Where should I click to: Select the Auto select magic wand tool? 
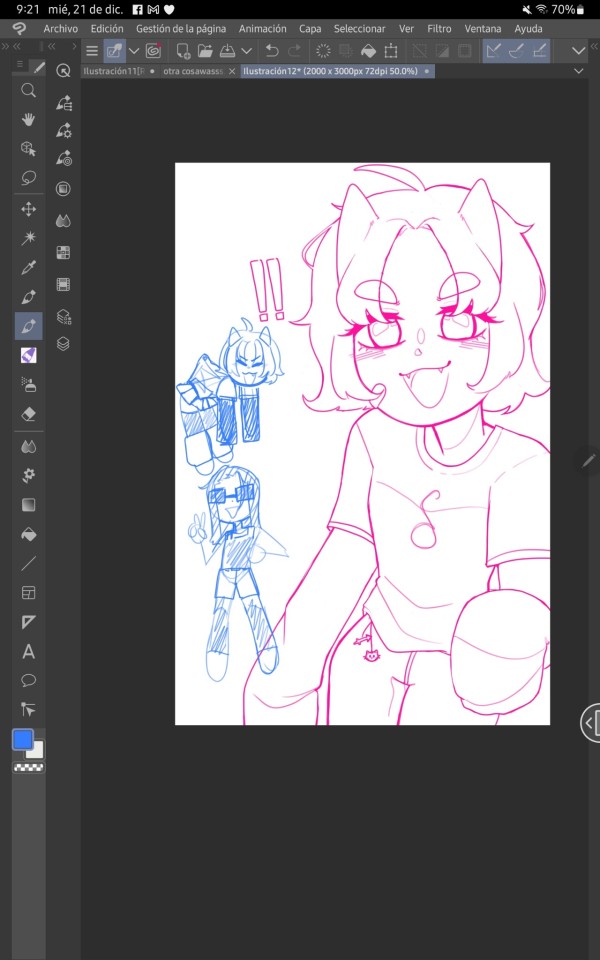pyautogui.click(x=28, y=238)
